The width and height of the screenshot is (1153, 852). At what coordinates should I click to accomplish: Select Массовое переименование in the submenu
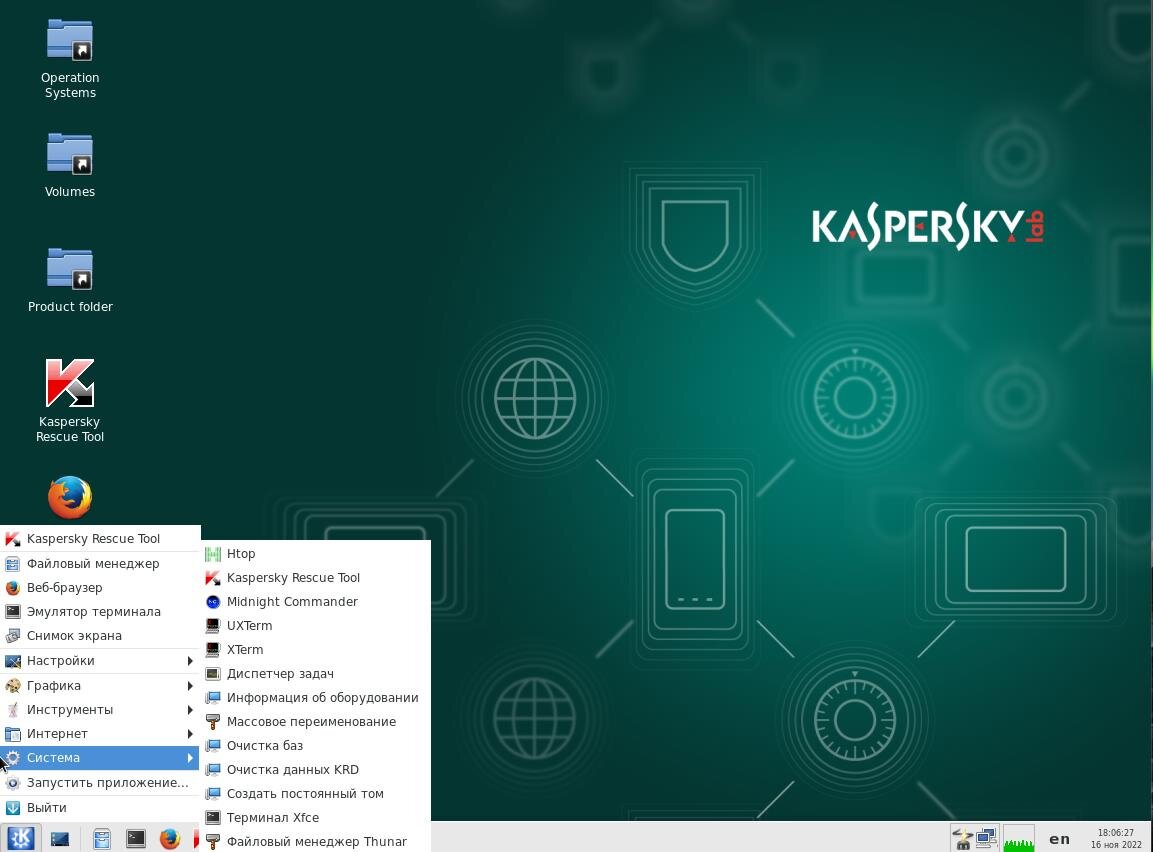click(315, 722)
